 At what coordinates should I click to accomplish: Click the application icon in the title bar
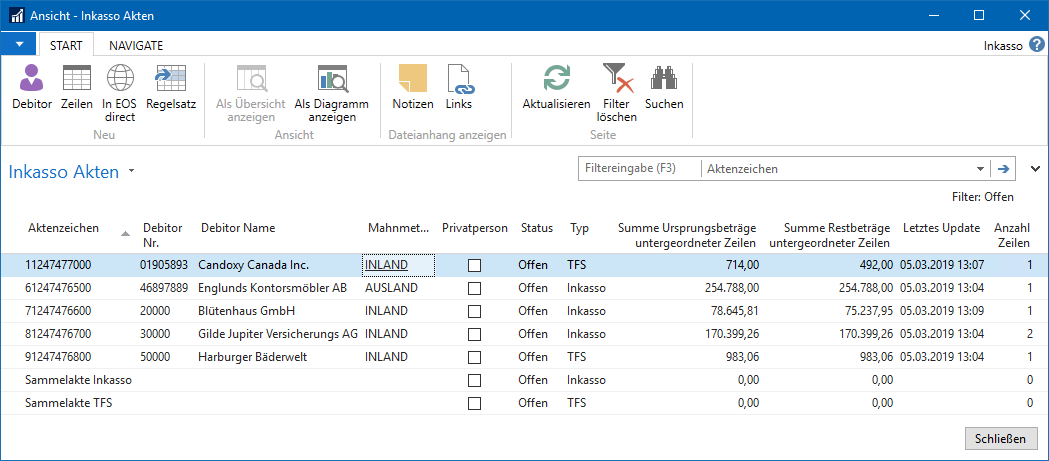[x=17, y=15]
